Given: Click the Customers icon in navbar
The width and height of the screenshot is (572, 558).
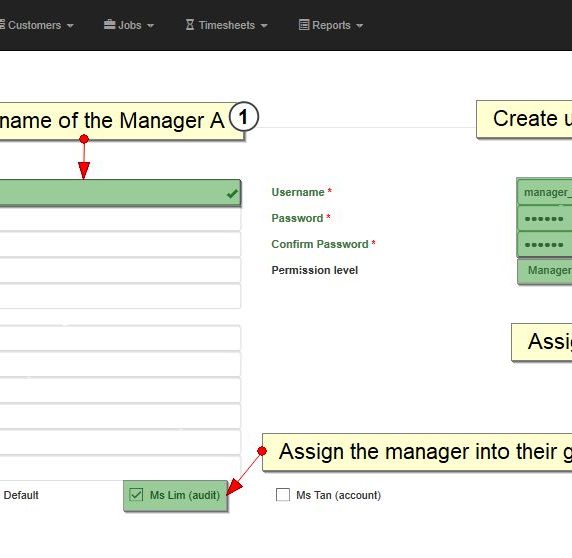Looking at the screenshot, I should click(x=2, y=25).
